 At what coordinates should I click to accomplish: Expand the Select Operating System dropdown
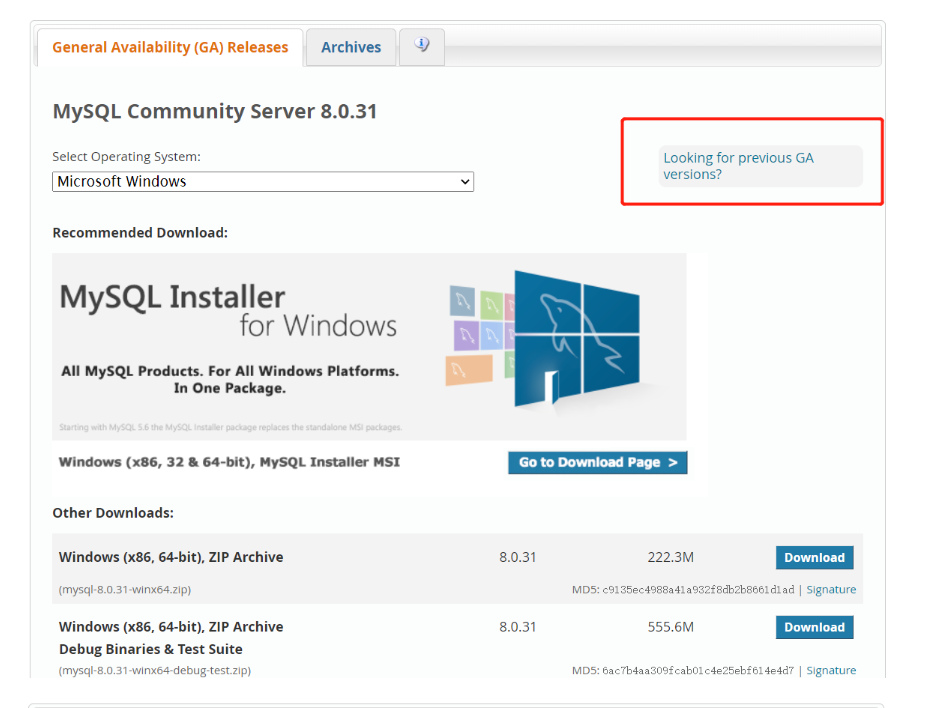263,182
